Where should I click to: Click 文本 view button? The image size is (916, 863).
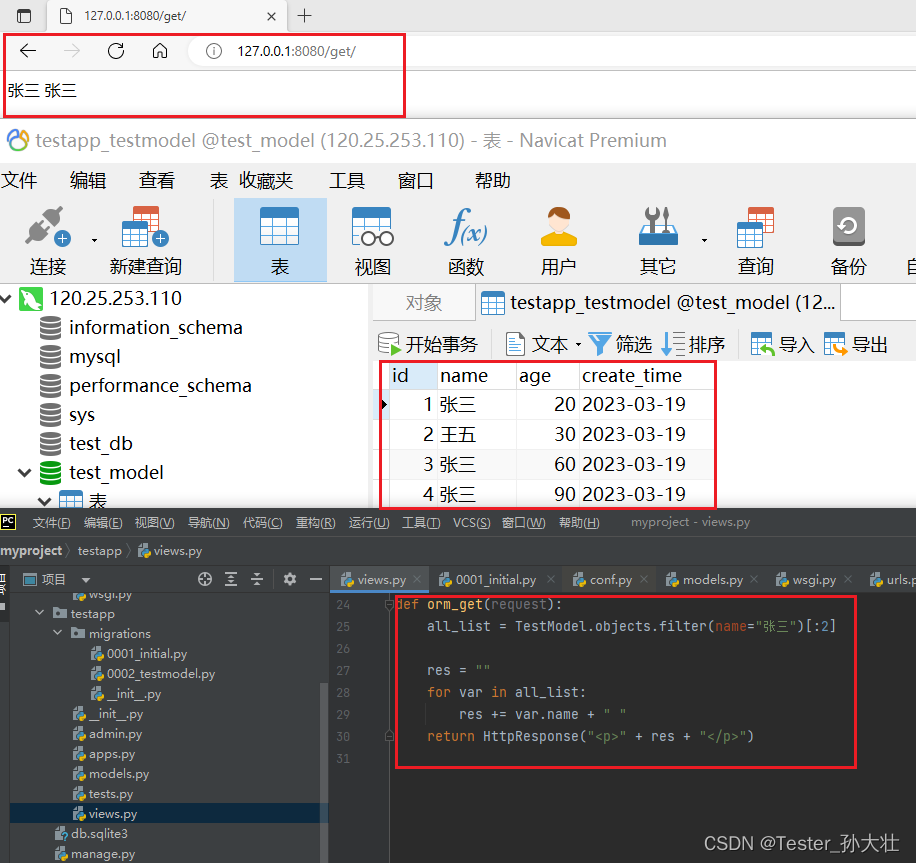(536, 344)
